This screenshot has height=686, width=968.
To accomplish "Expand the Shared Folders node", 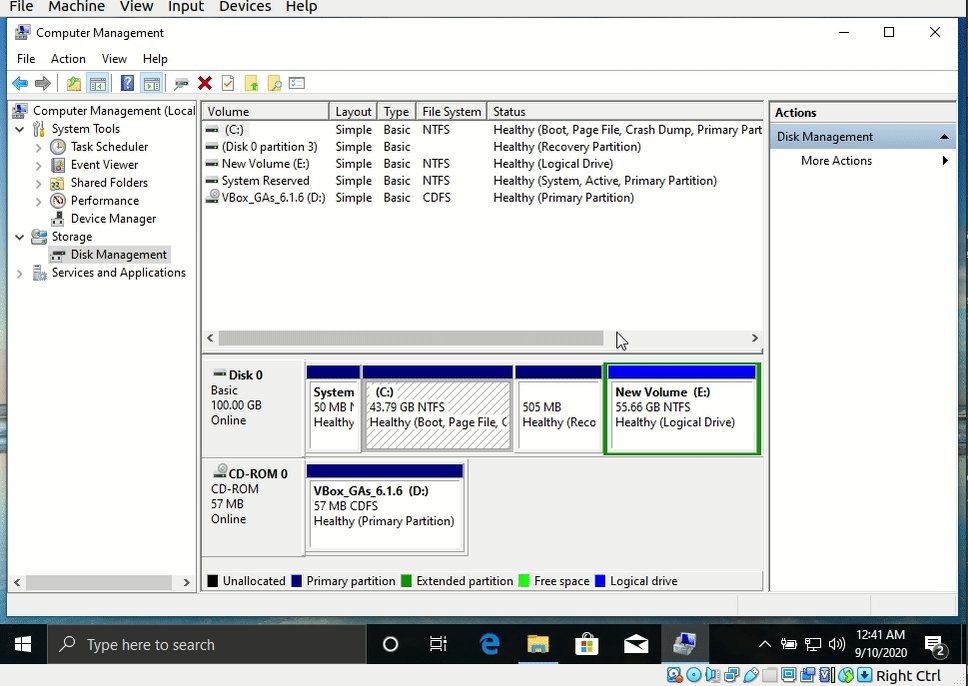I will [x=38, y=183].
